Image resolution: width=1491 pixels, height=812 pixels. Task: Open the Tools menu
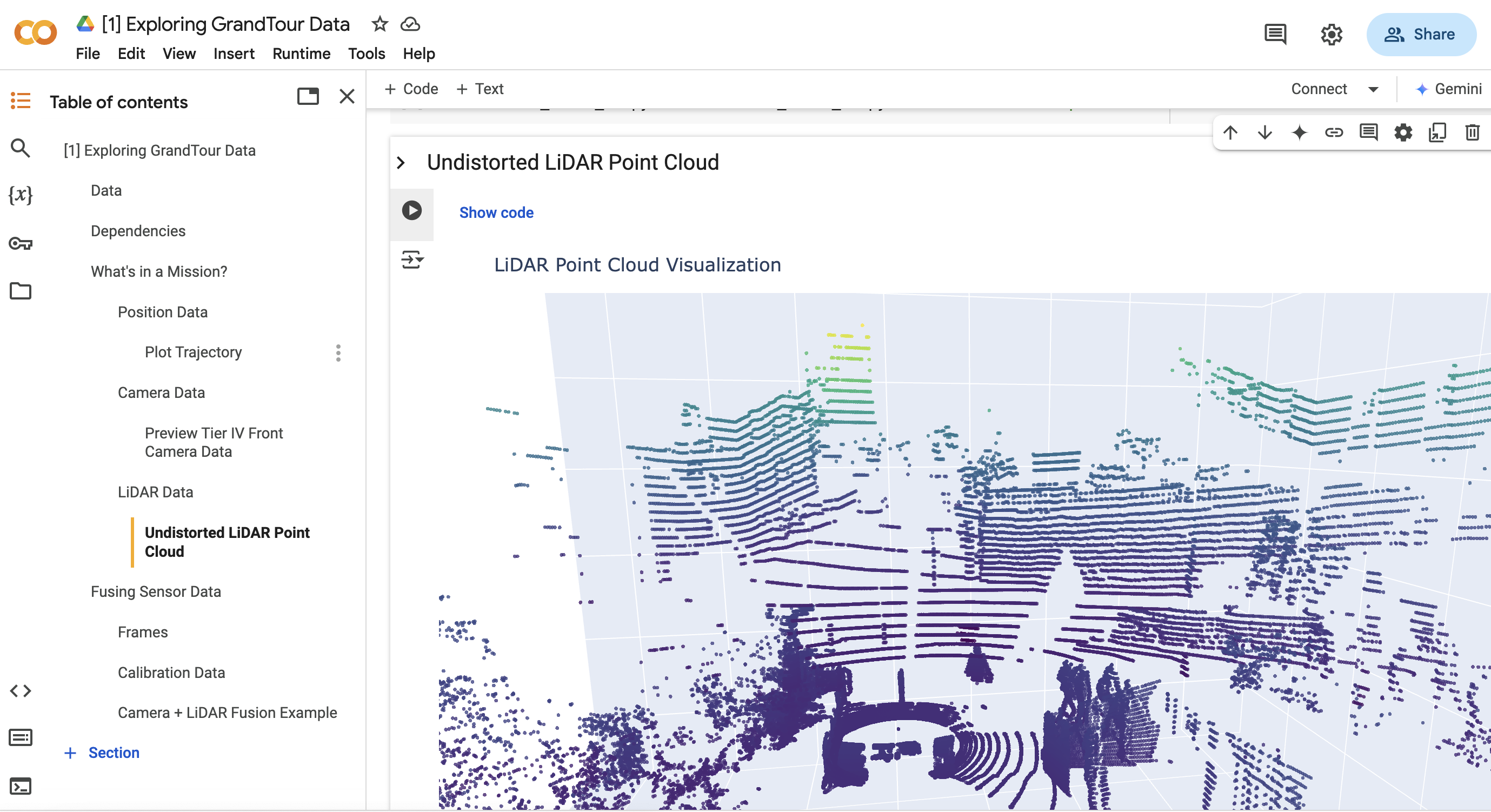(x=367, y=53)
